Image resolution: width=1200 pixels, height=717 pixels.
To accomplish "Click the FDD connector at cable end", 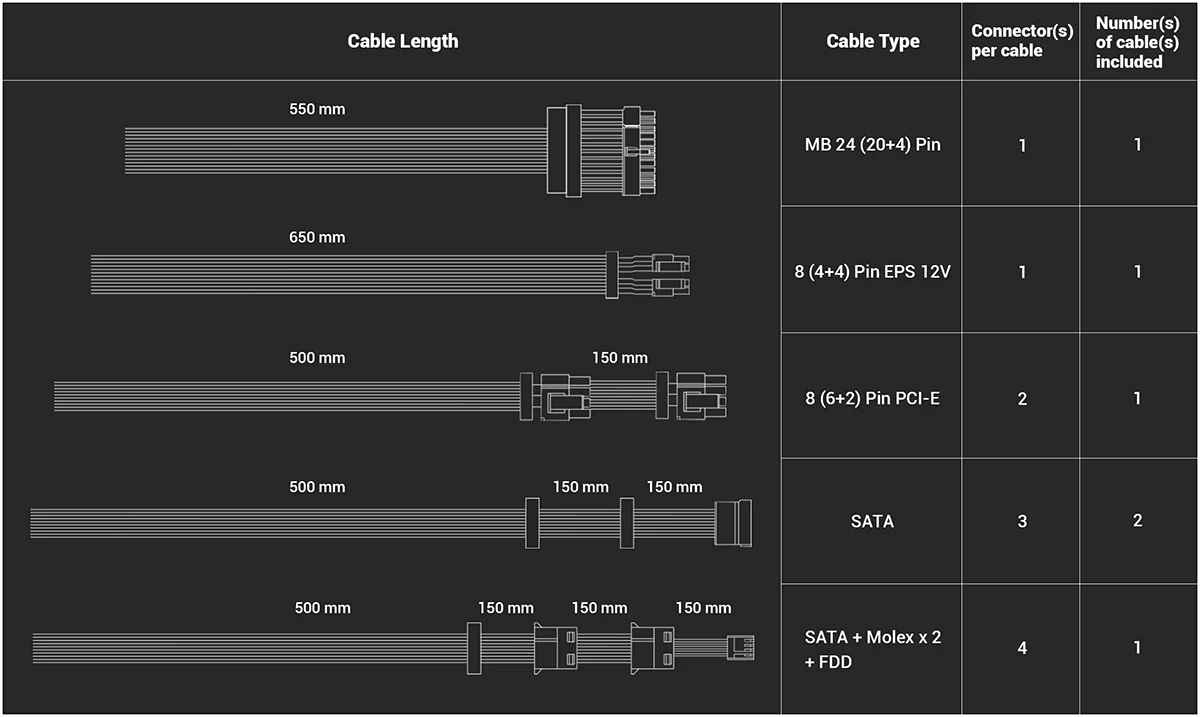I will tap(741, 646).
